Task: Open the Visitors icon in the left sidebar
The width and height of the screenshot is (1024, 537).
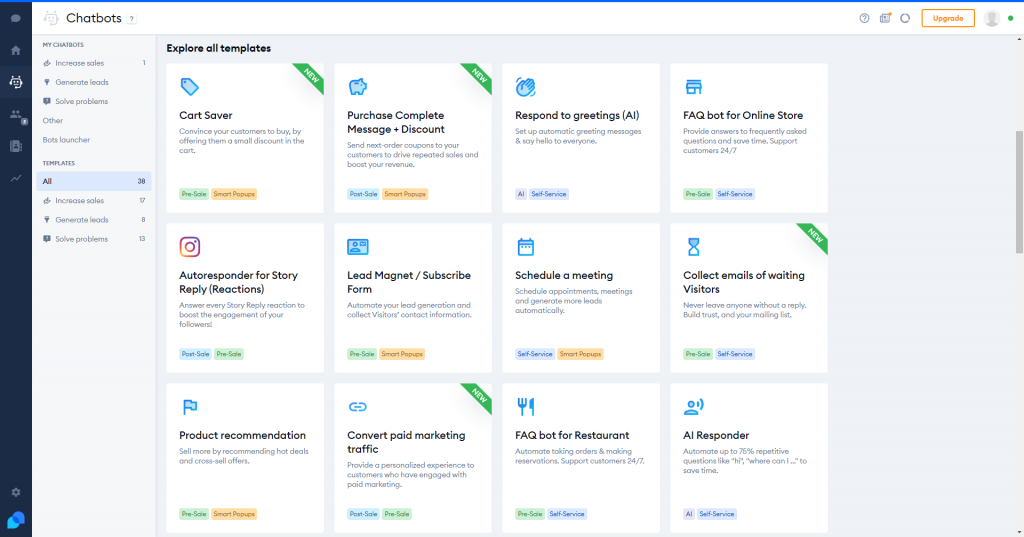Action: (x=15, y=115)
